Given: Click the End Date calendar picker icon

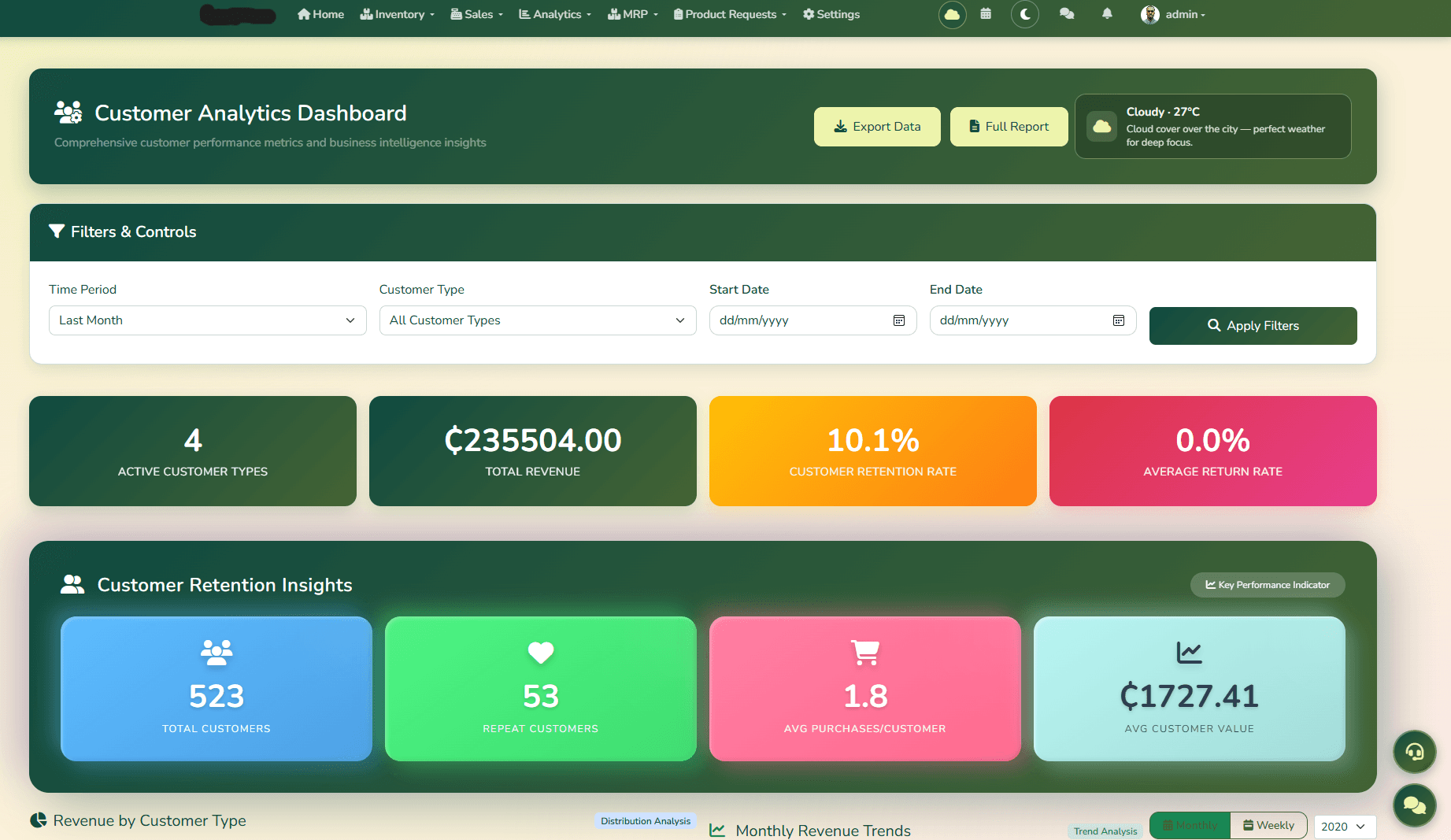Looking at the screenshot, I should pos(1119,320).
